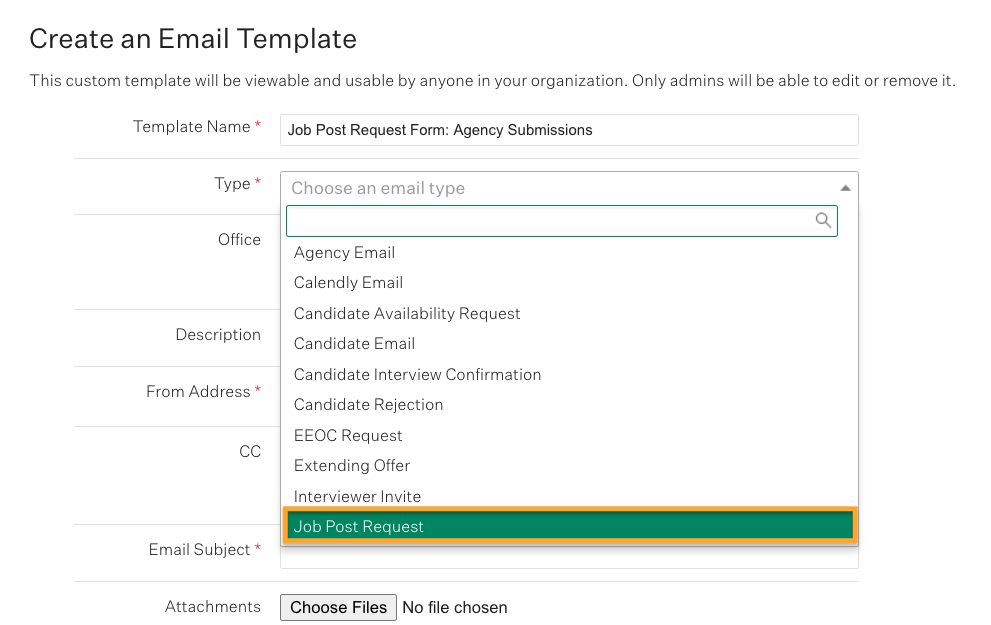Screen dimensions: 991x625
Task: Collapse the email type list via the caret arrow
Action: coord(845,187)
